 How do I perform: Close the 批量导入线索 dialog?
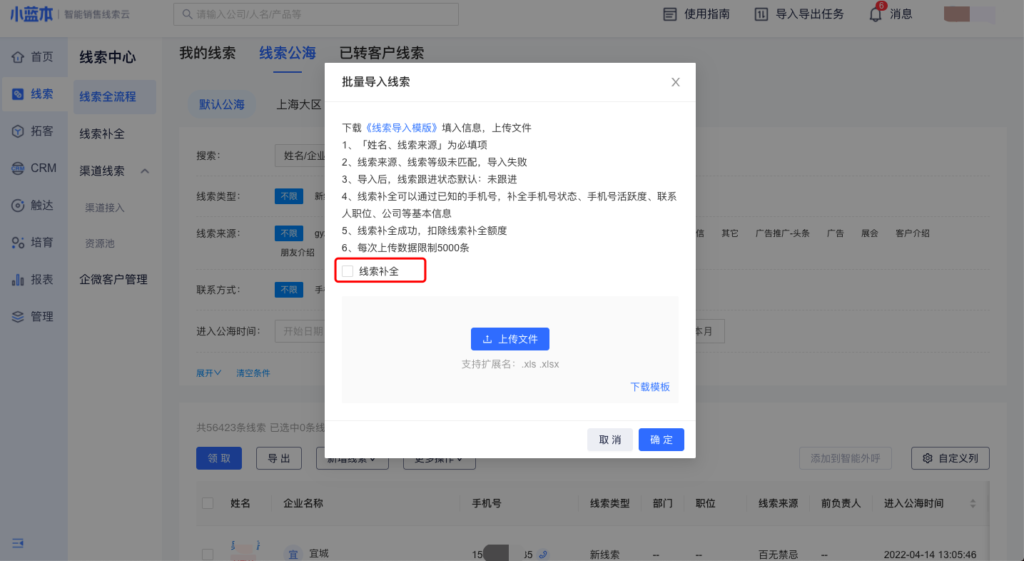[675, 82]
